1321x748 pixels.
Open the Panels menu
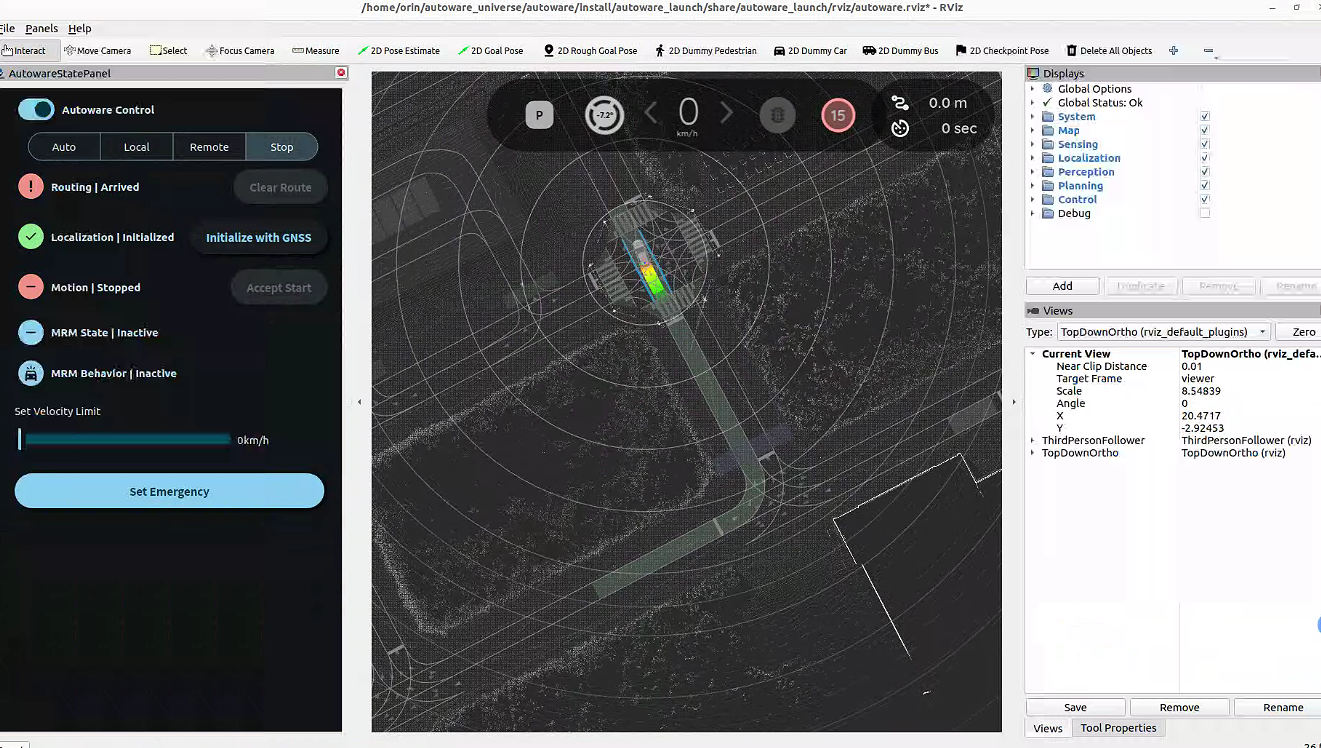point(42,28)
